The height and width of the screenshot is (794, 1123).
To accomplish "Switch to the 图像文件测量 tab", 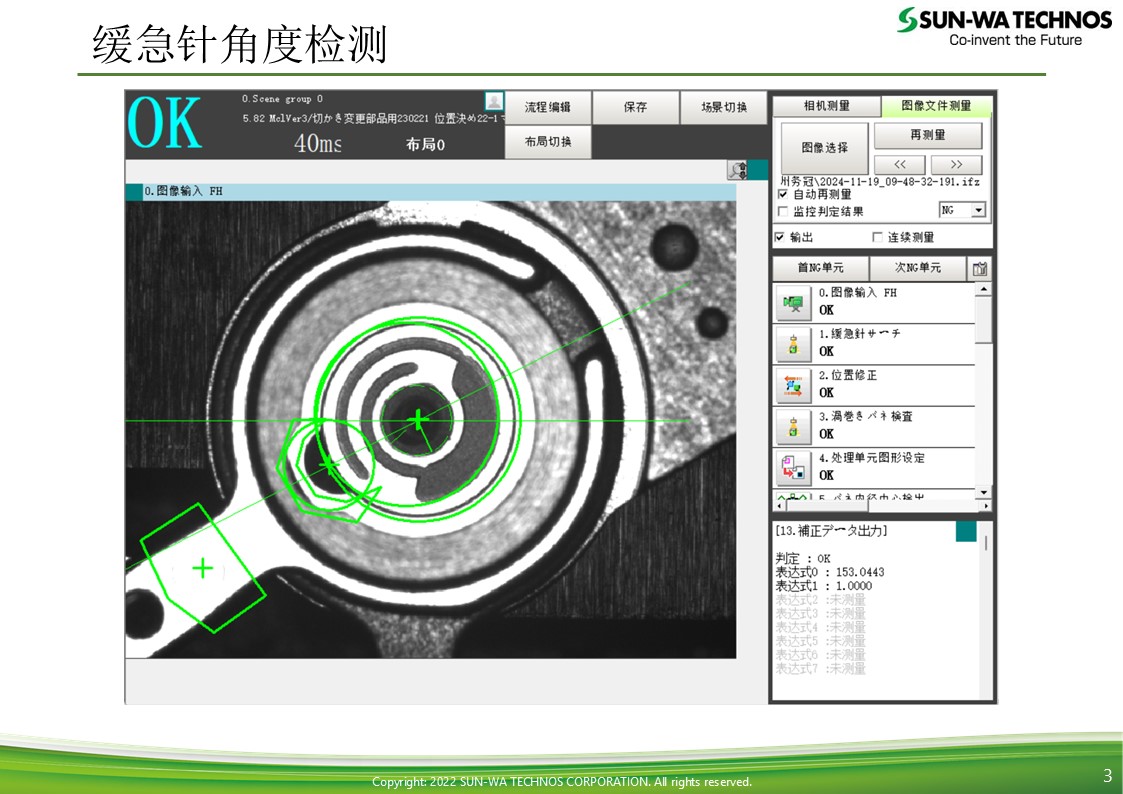I will tap(936, 106).
